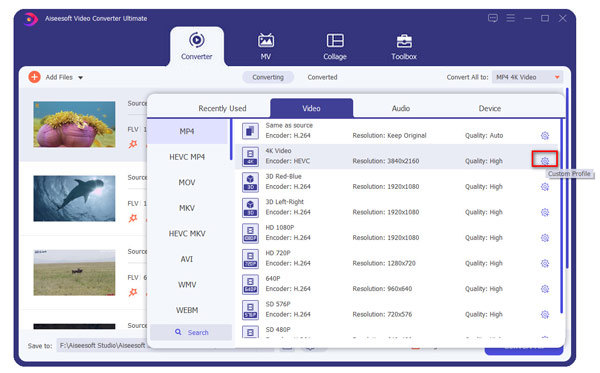Open custom profile gear for Same as source
The height and width of the screenshot is (373, 600).
[545, 135]
